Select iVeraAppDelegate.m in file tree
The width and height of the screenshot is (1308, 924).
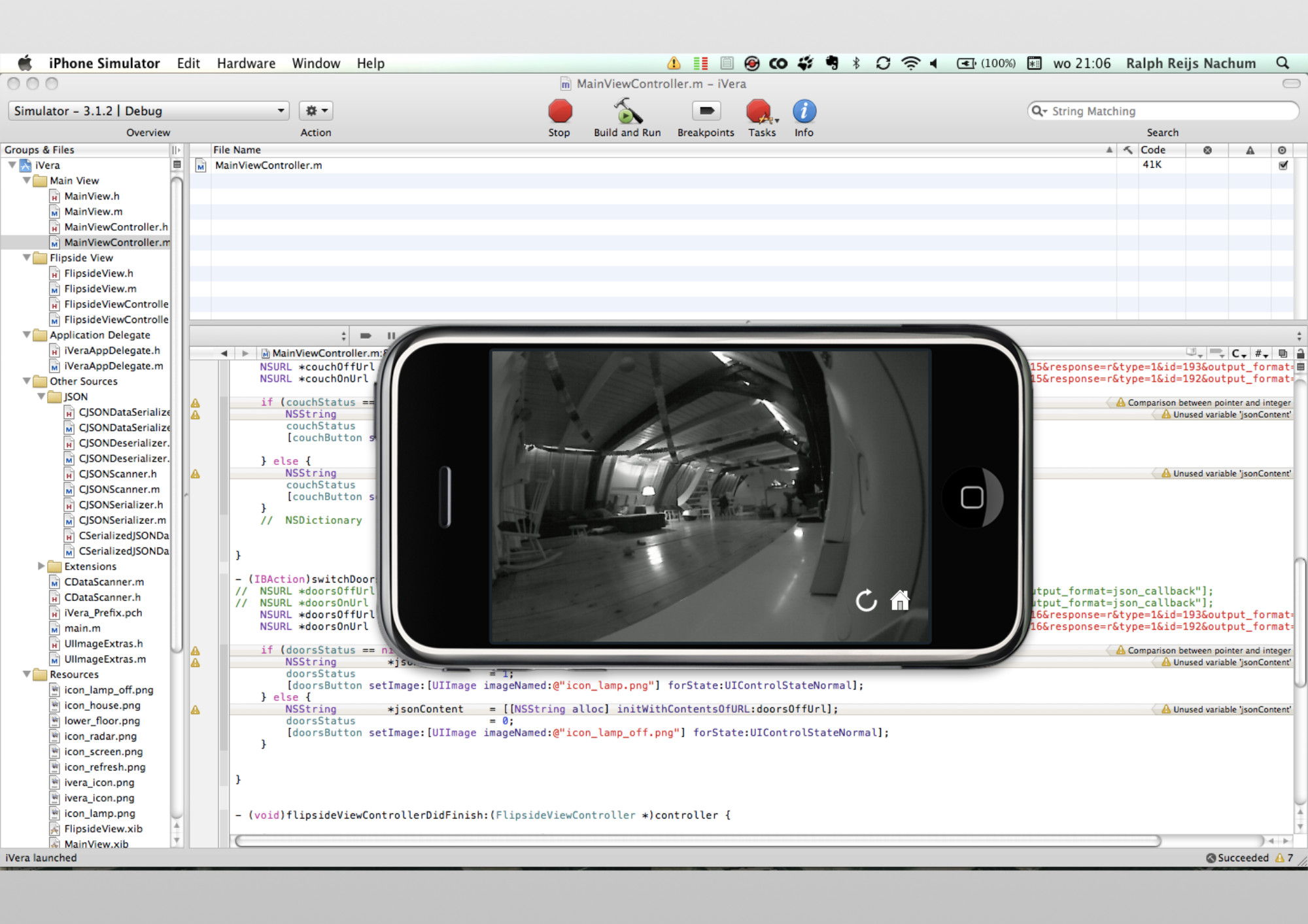point(113,366)
